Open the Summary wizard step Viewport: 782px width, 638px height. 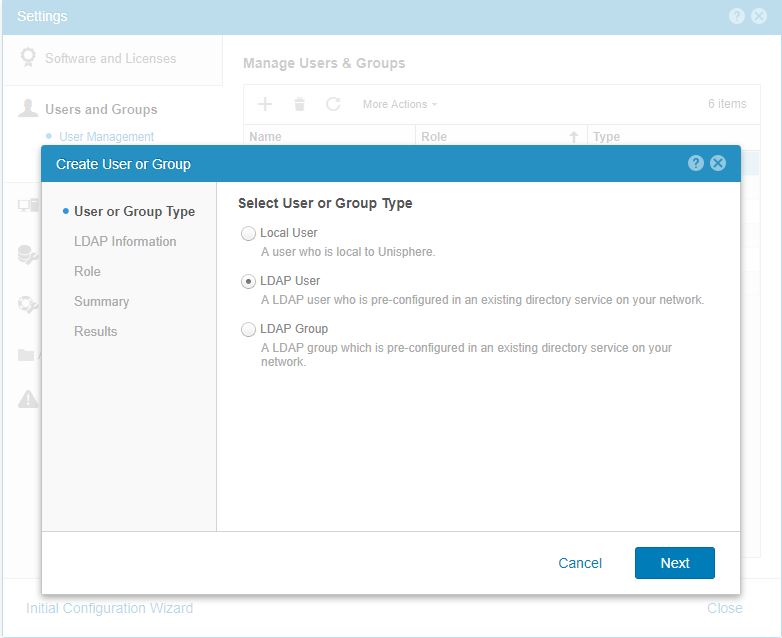101,301
